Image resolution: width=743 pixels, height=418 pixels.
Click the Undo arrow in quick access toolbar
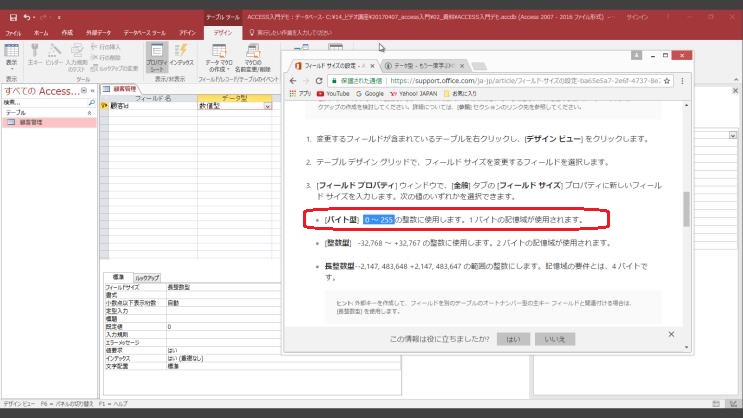tap(27, 18)
